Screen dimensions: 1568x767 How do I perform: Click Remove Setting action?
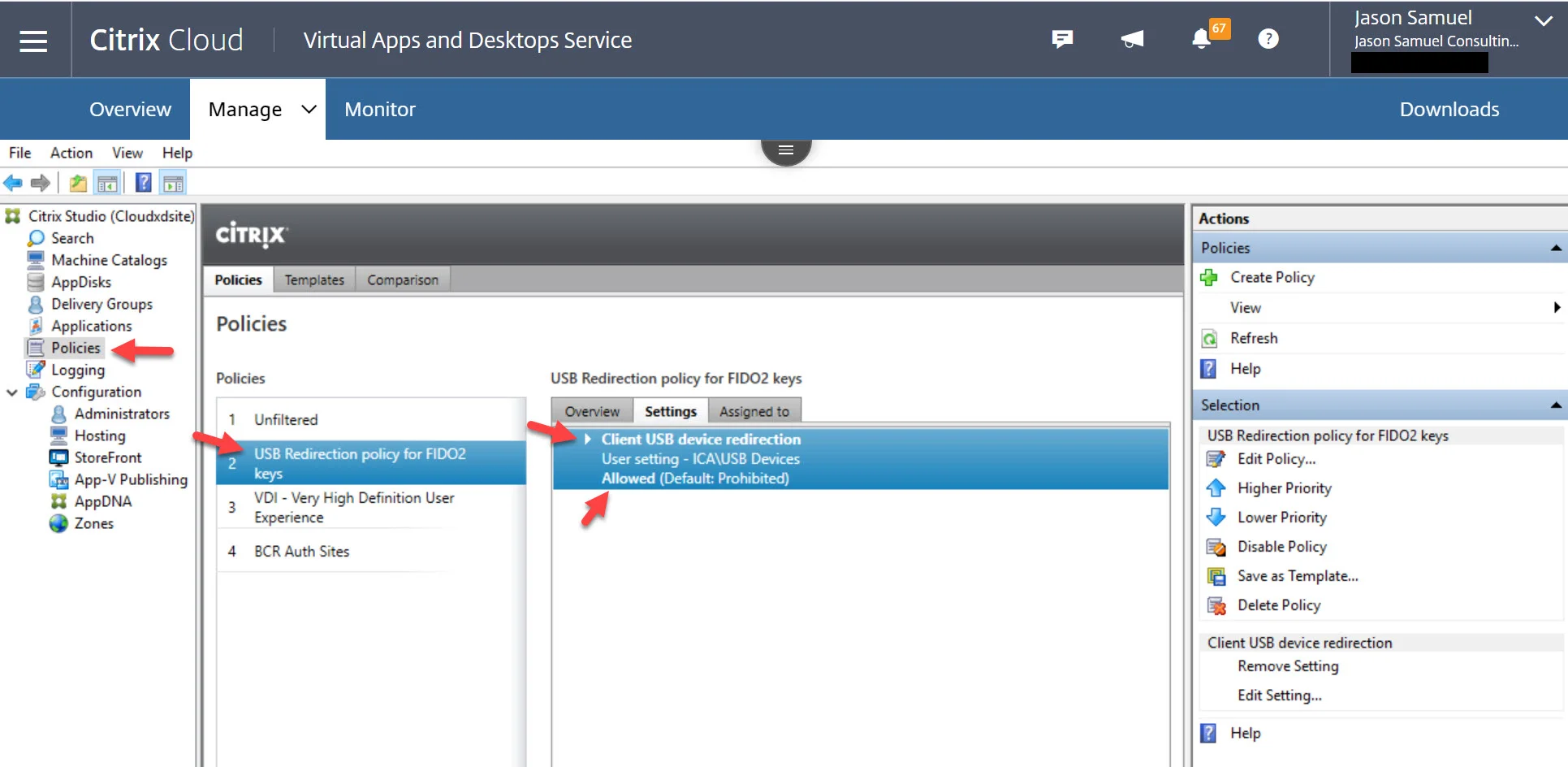coord(1288,666)
